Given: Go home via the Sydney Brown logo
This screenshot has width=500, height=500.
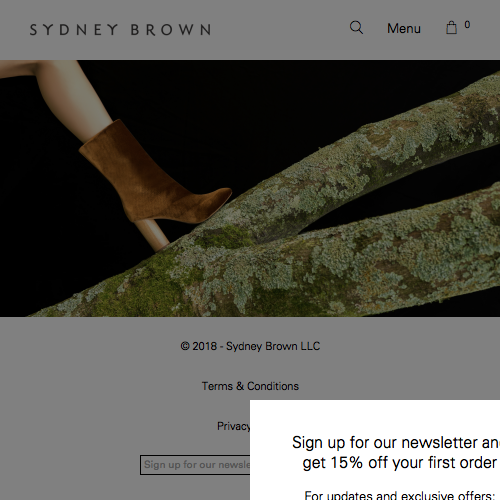Looking at the screenshot, I should click(x=120, y=30).
